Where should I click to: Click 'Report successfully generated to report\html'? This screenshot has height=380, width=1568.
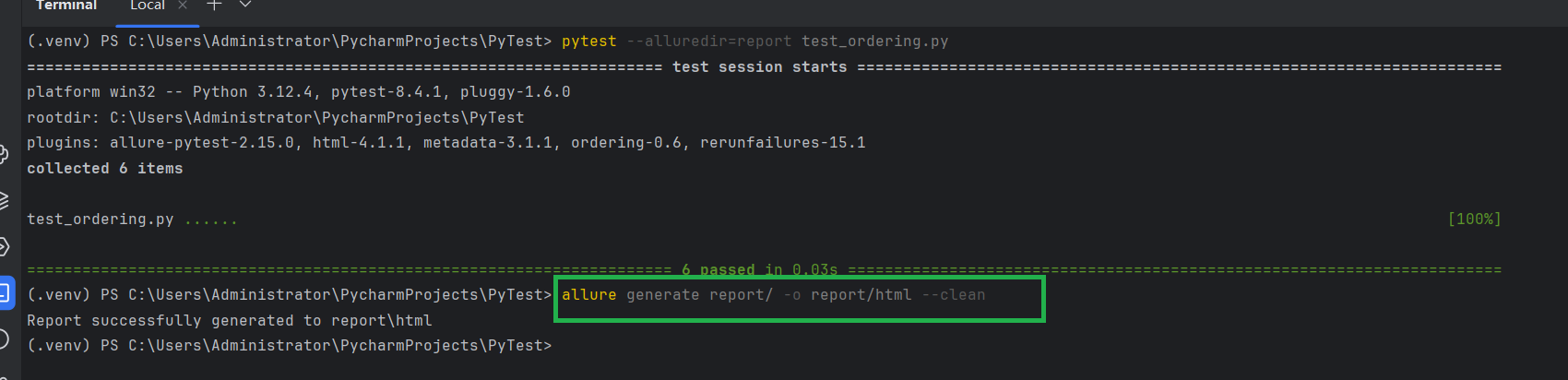229,321
